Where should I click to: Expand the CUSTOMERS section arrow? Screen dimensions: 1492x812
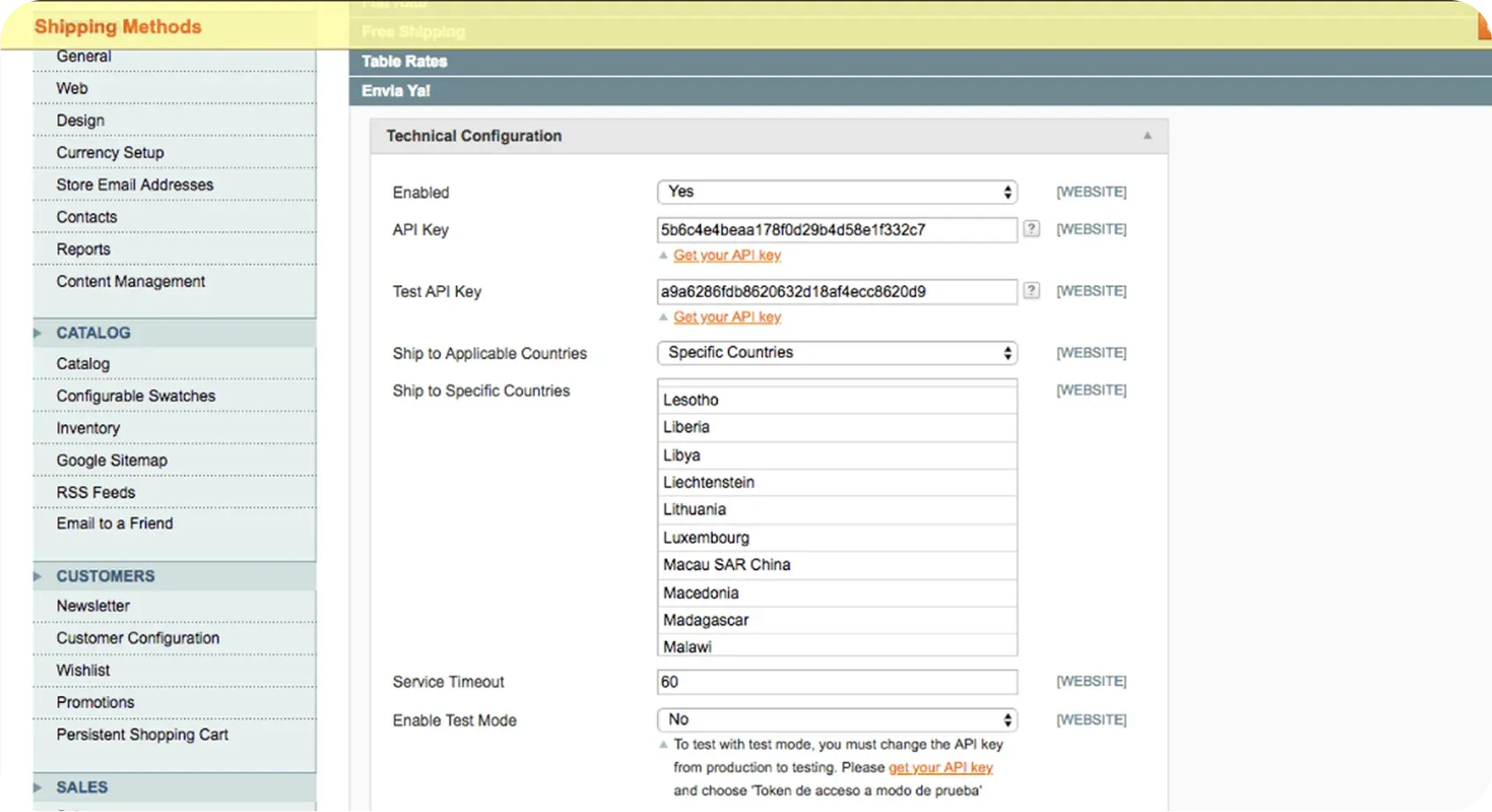[38, 576]
